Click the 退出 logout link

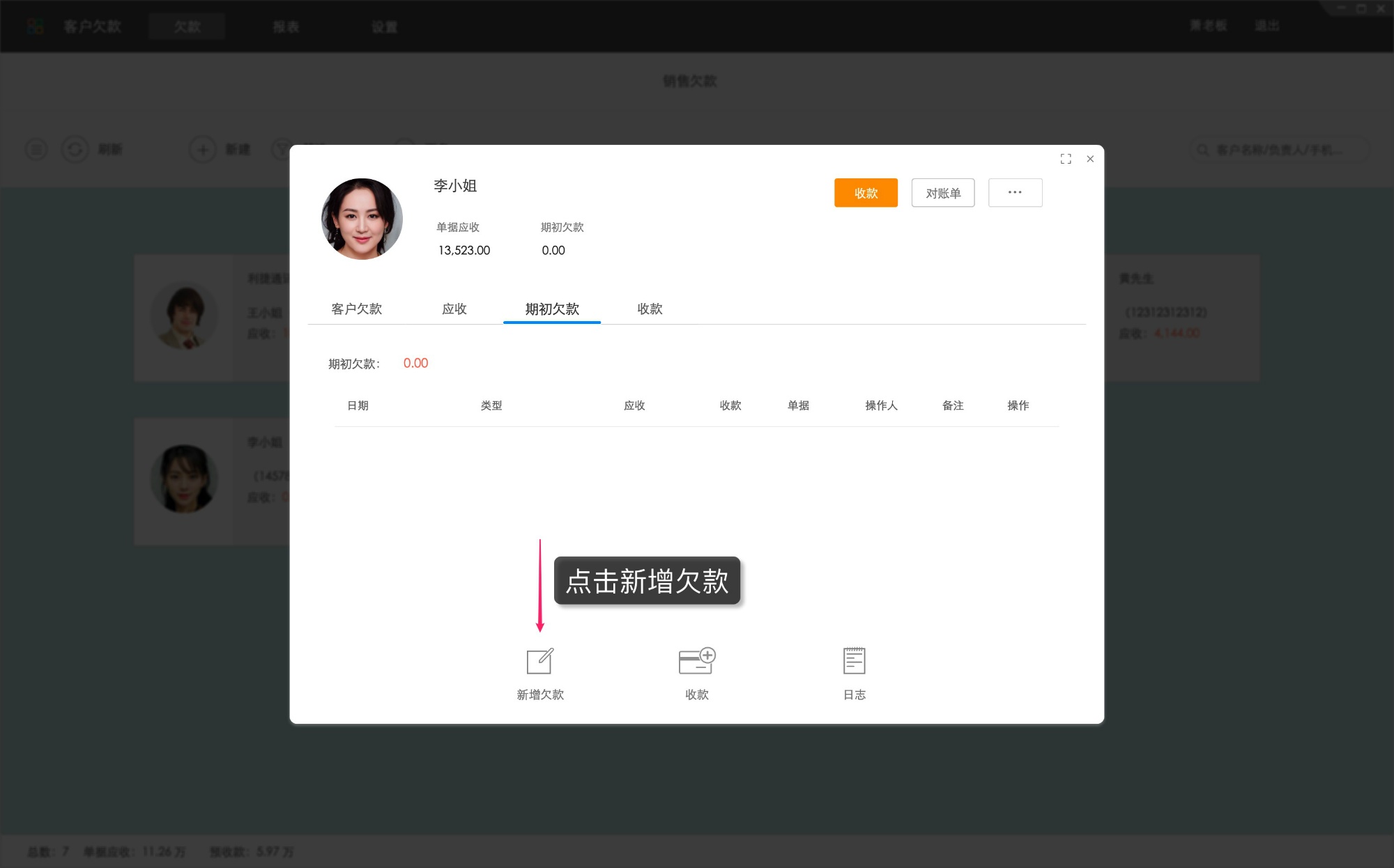tap(1268, 25)
